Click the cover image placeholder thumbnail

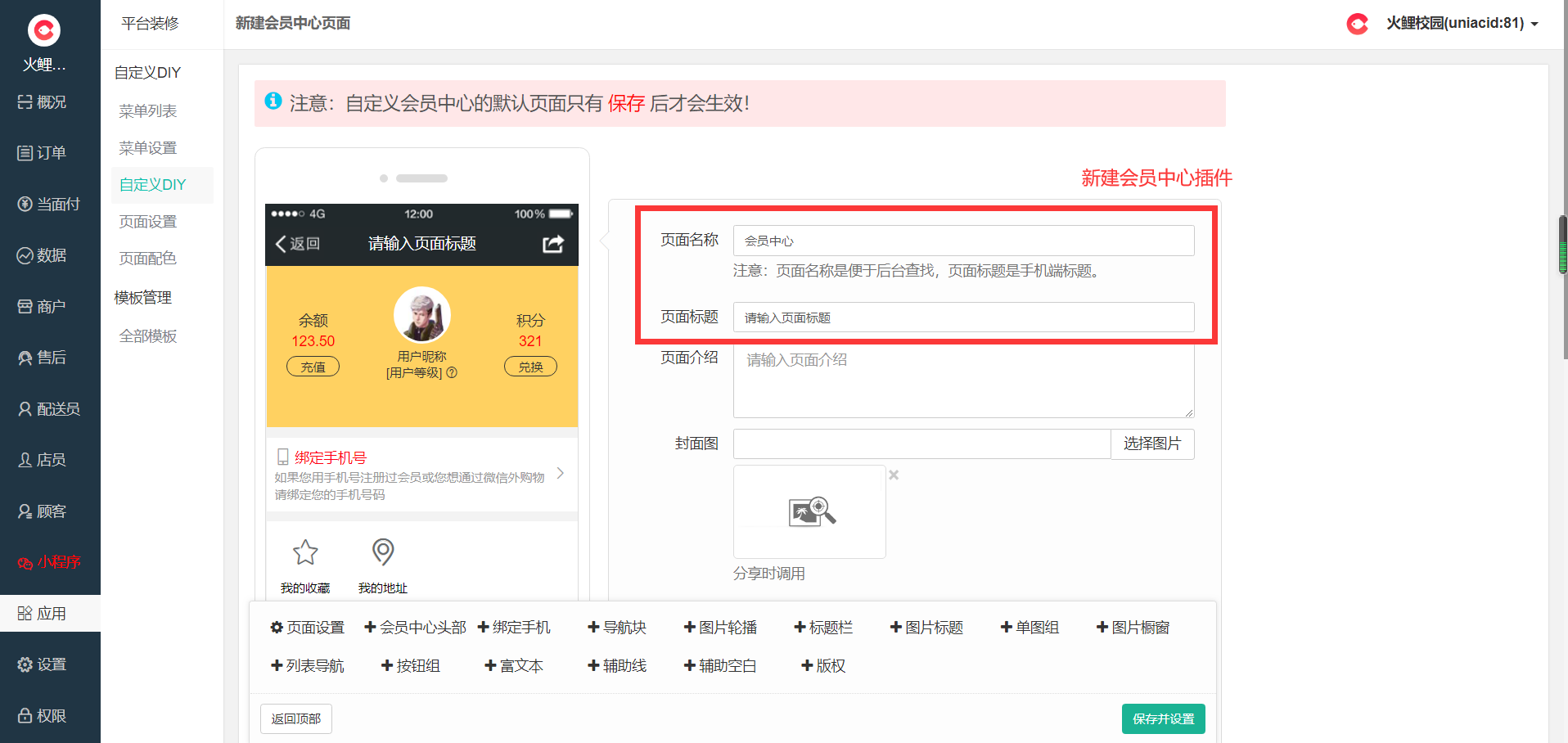[809, 511]
